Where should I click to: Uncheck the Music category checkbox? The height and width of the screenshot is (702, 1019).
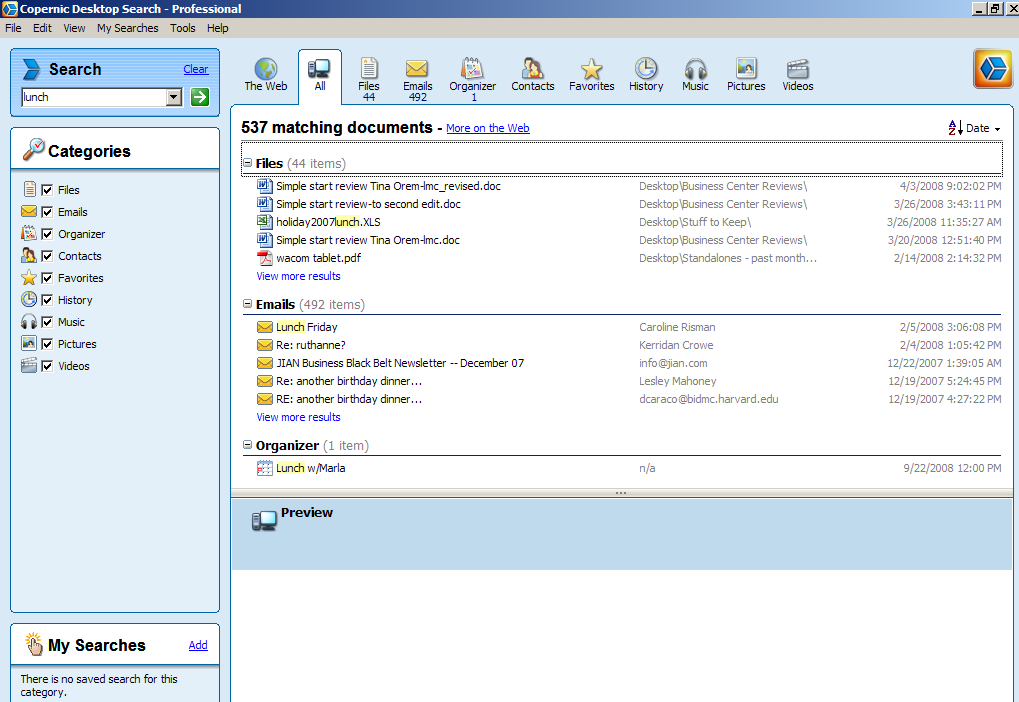[47, 322]
